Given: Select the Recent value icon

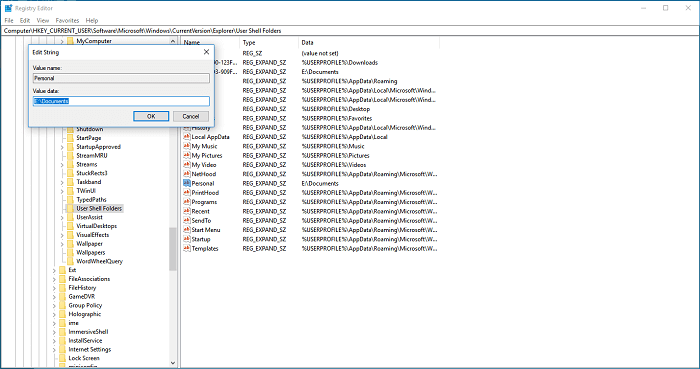Looking at the screenshot, I should (x=187, y=211).
